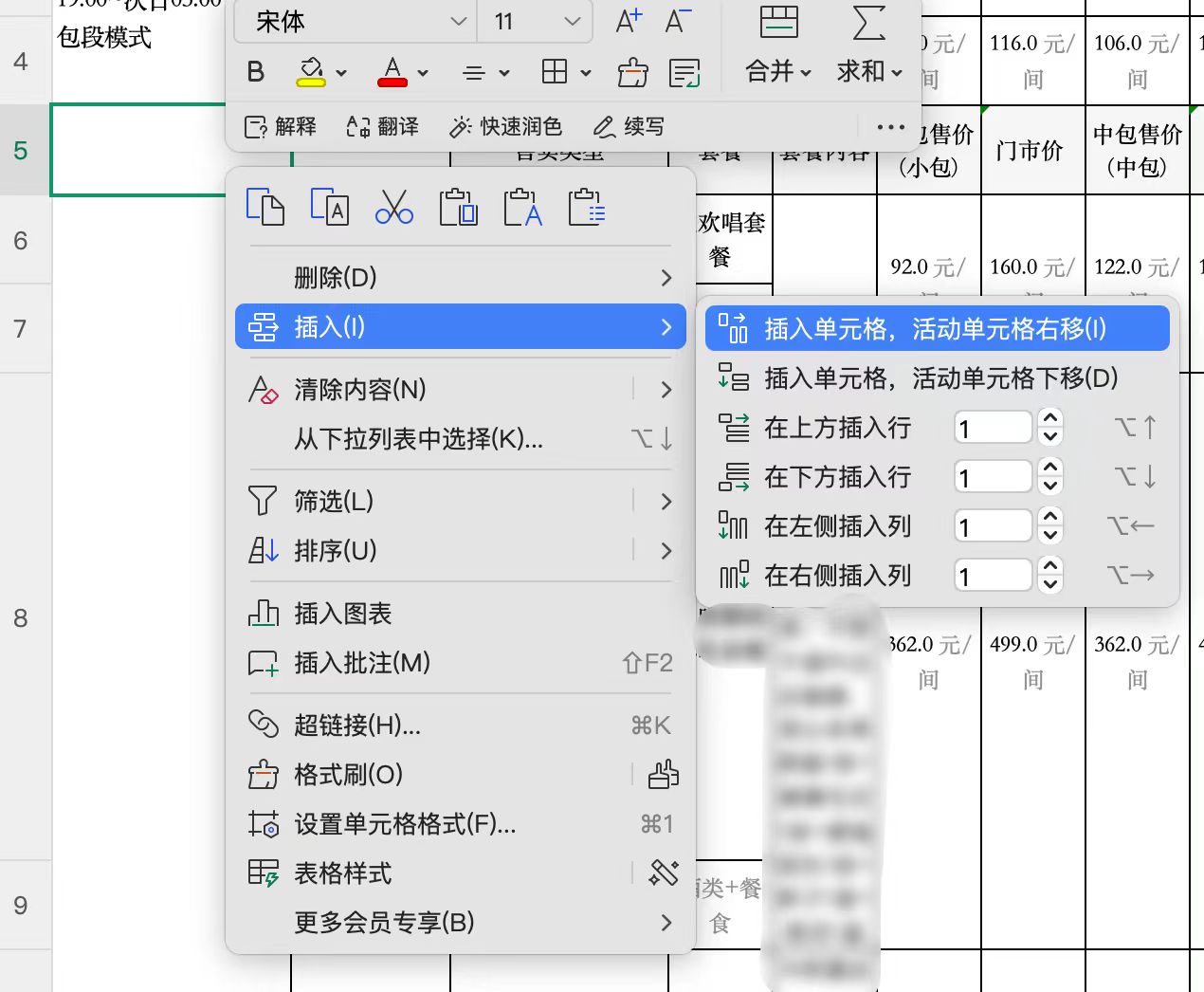Click the format painter brush beside 格式刷
This screenshot has width=1204, height=992.
click(x=663, y=775)
